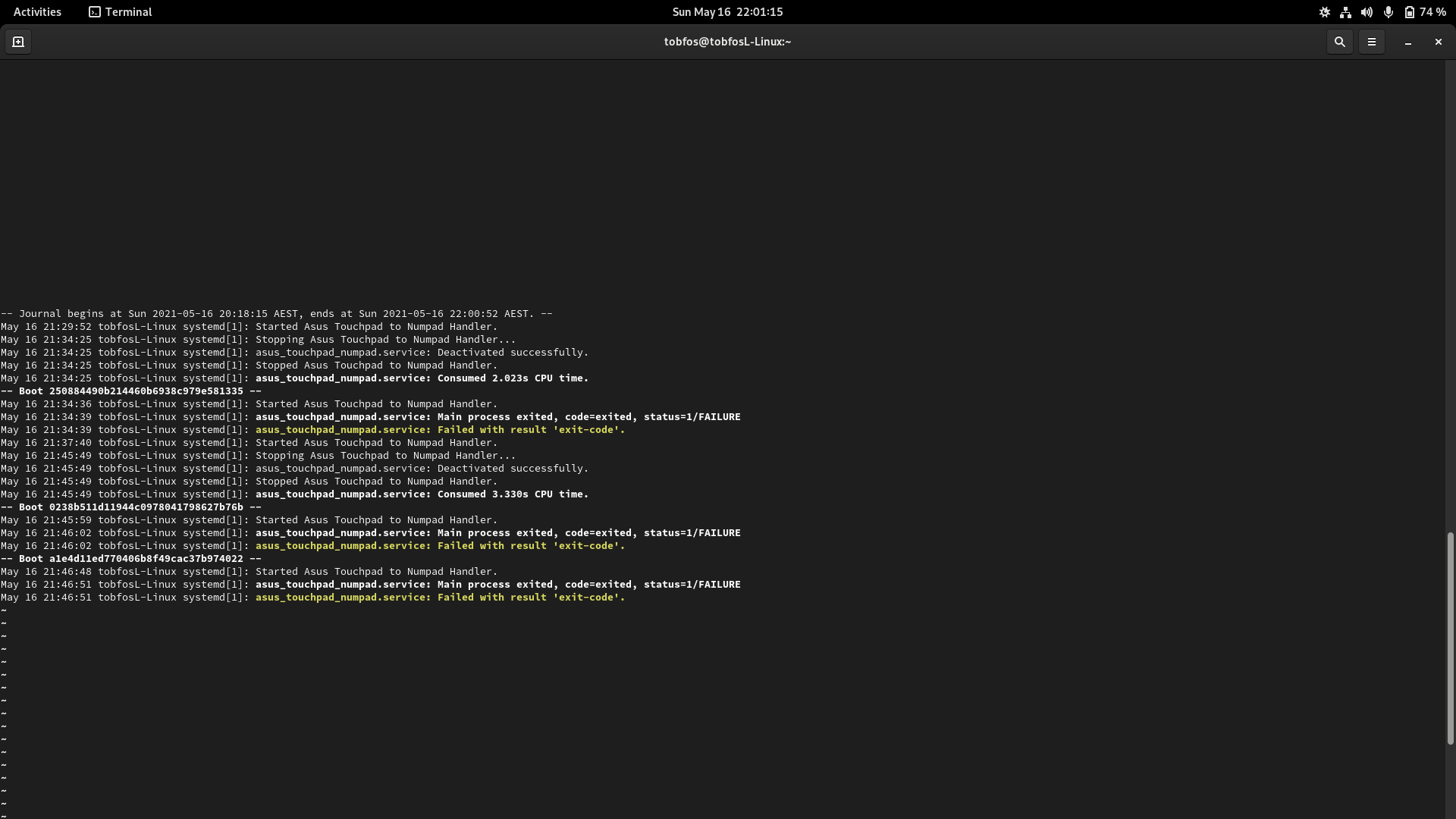The image size is (1456, 819).
Task: Click the tobfos@tobfosL-Linux title text
Action: coord(726,42)
